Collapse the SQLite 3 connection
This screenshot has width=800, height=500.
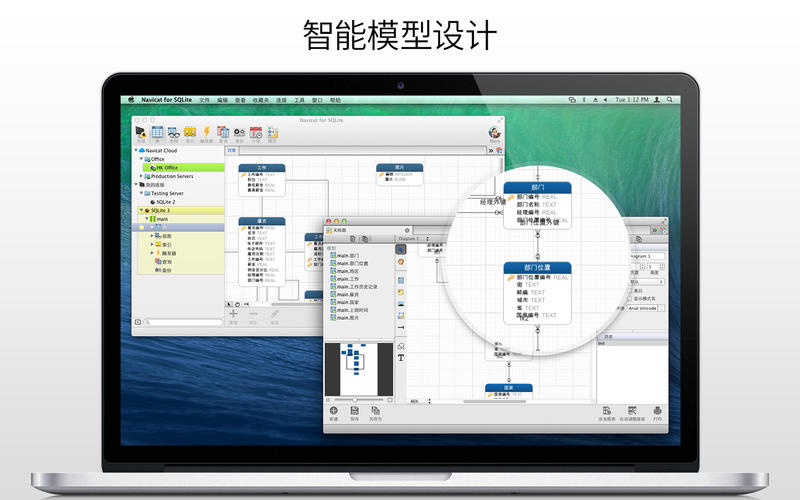pos(141,210)
